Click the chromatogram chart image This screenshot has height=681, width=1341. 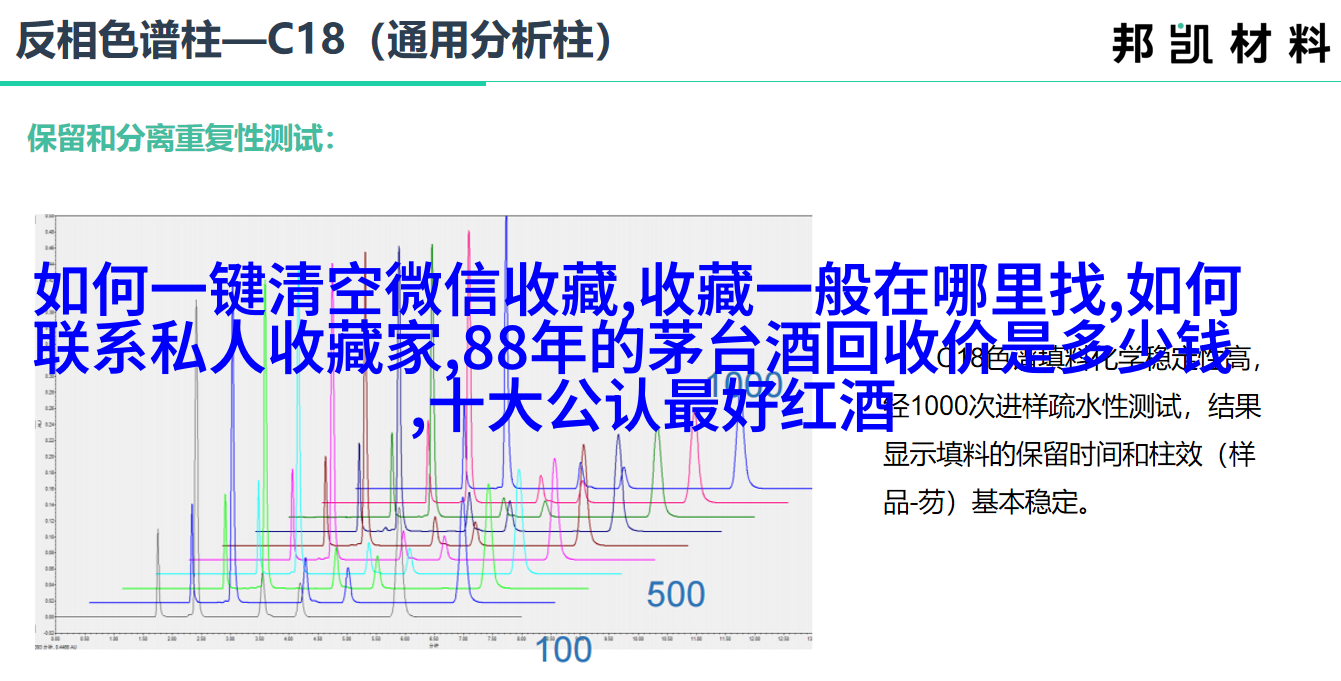click(423, 431)
